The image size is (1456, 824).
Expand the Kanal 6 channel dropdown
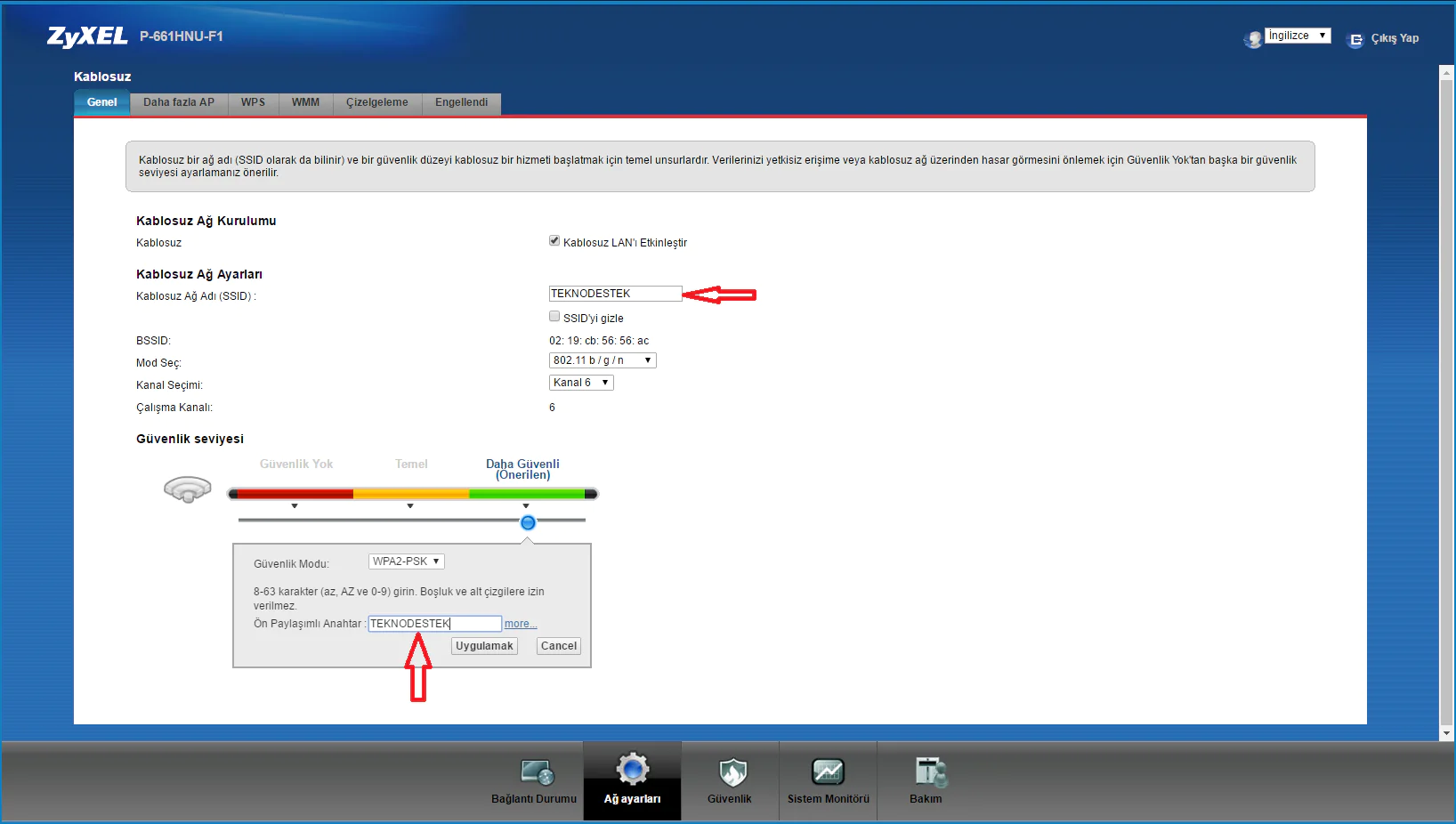[580, 382]
